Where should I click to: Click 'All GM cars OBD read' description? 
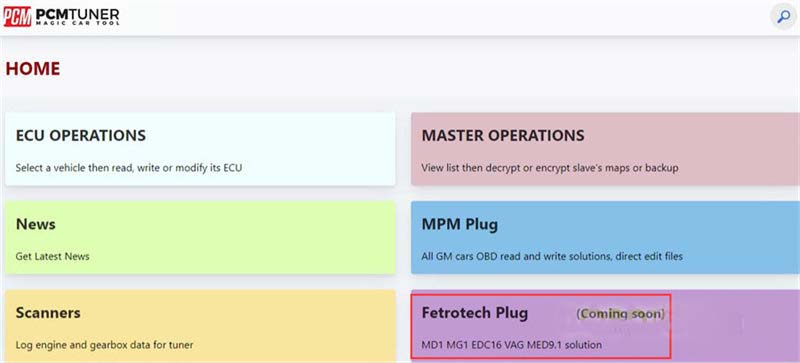552,256
